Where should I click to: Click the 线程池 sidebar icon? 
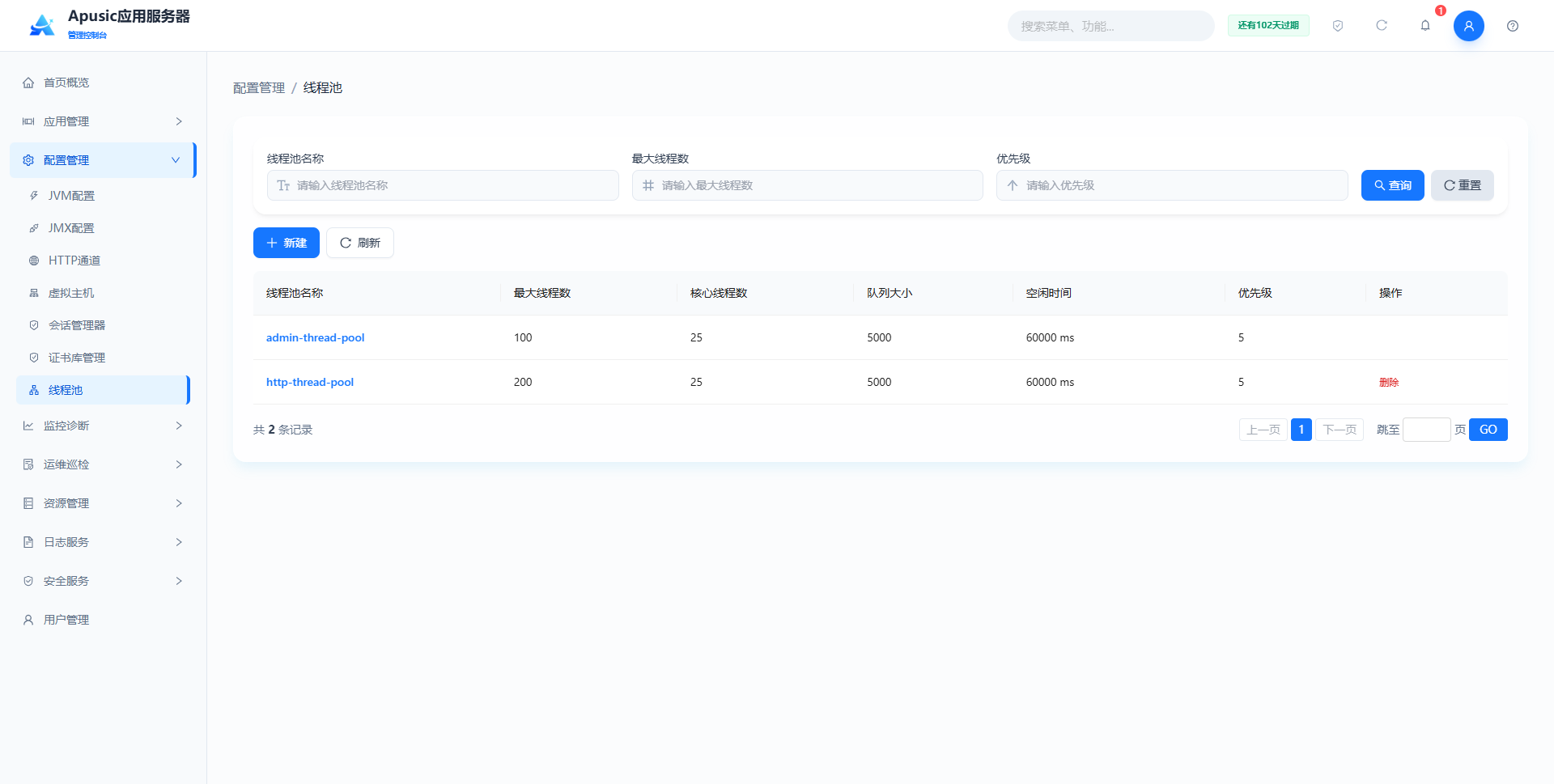(34, 390)
